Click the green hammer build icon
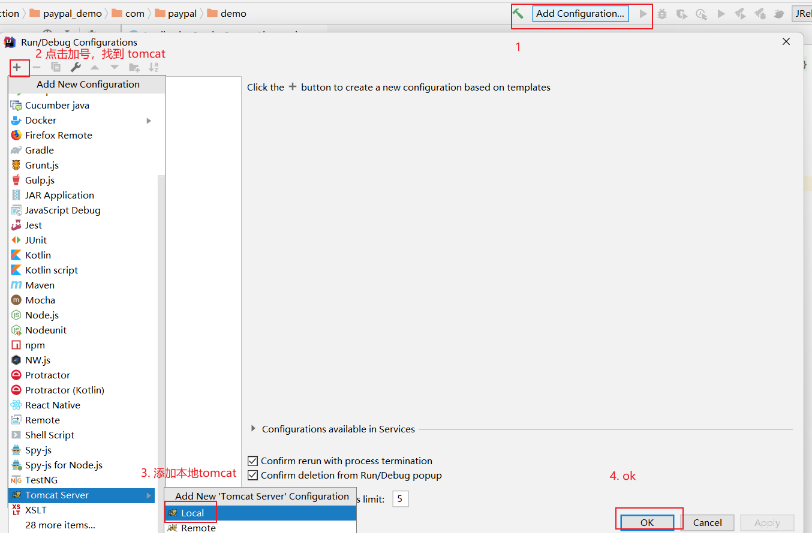812x533 pixels. click(x=518, y=14)
